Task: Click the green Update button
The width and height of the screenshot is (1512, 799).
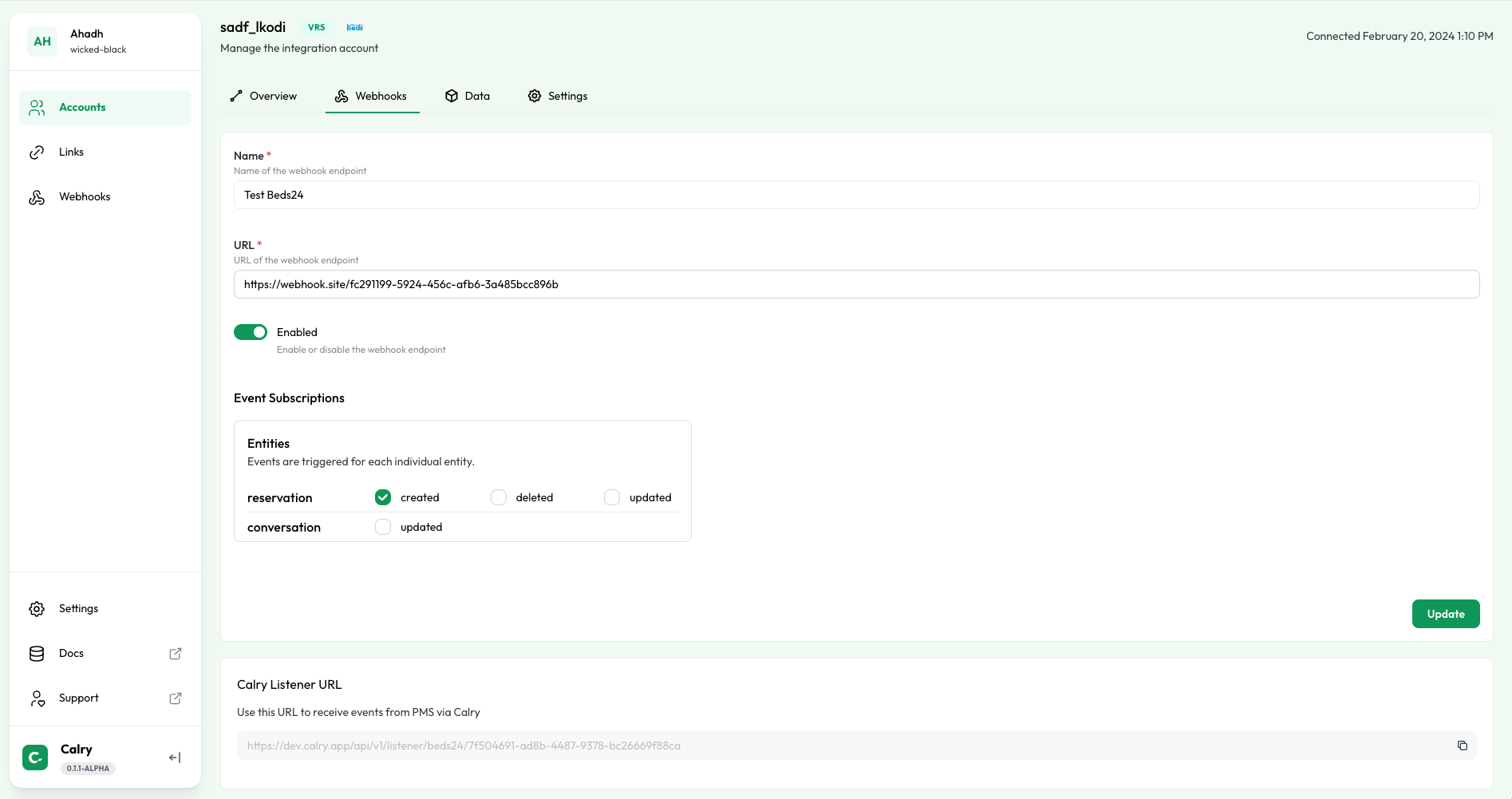Action: 1446,614
